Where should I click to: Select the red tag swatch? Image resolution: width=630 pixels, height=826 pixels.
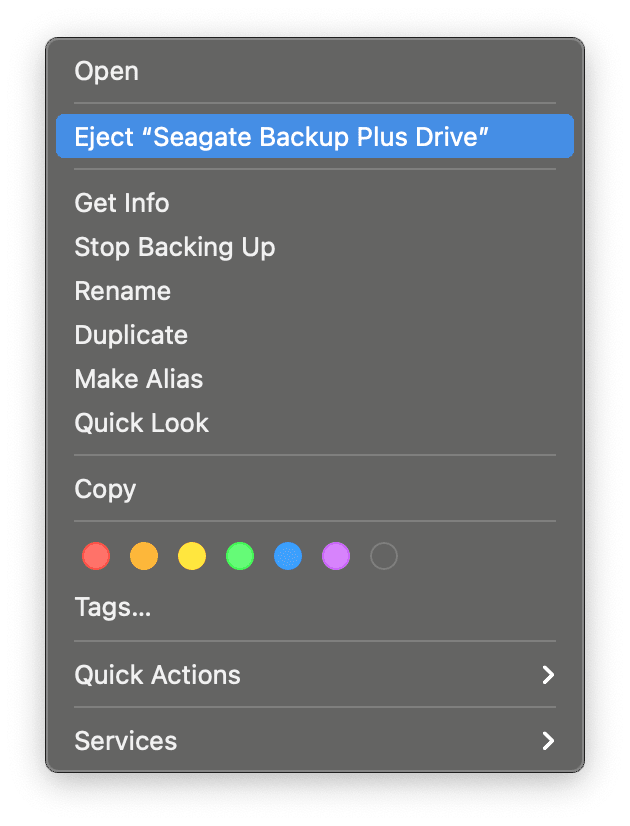pyautogui.click(x=95, y=556)
